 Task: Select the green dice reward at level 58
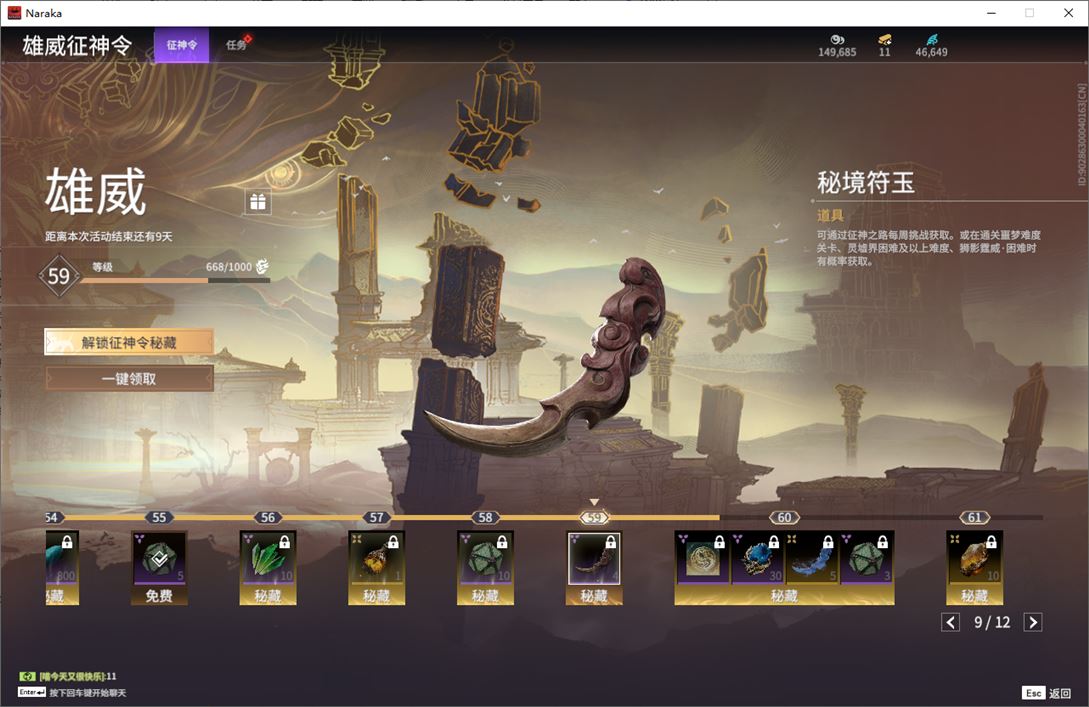pos(485,567)
